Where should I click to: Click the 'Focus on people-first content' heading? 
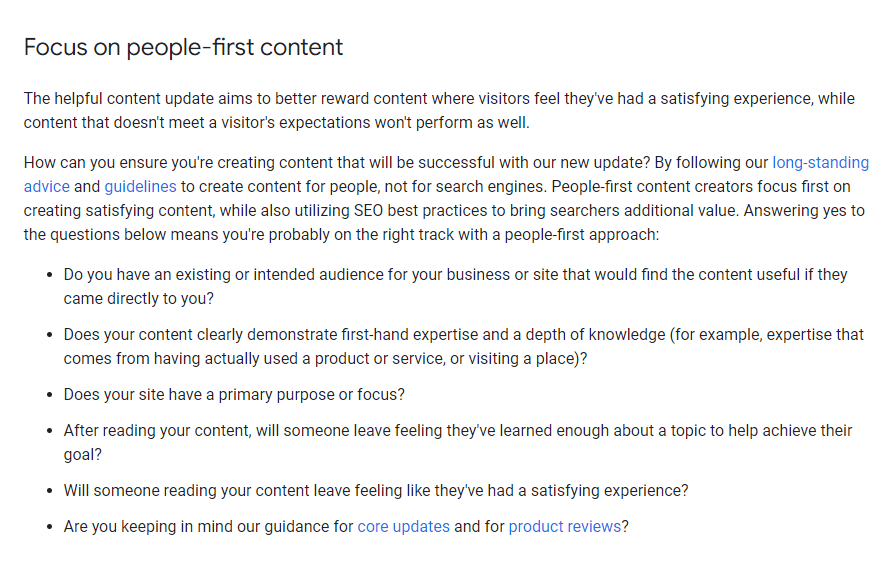pyautogui.click(x=183, y=47)
